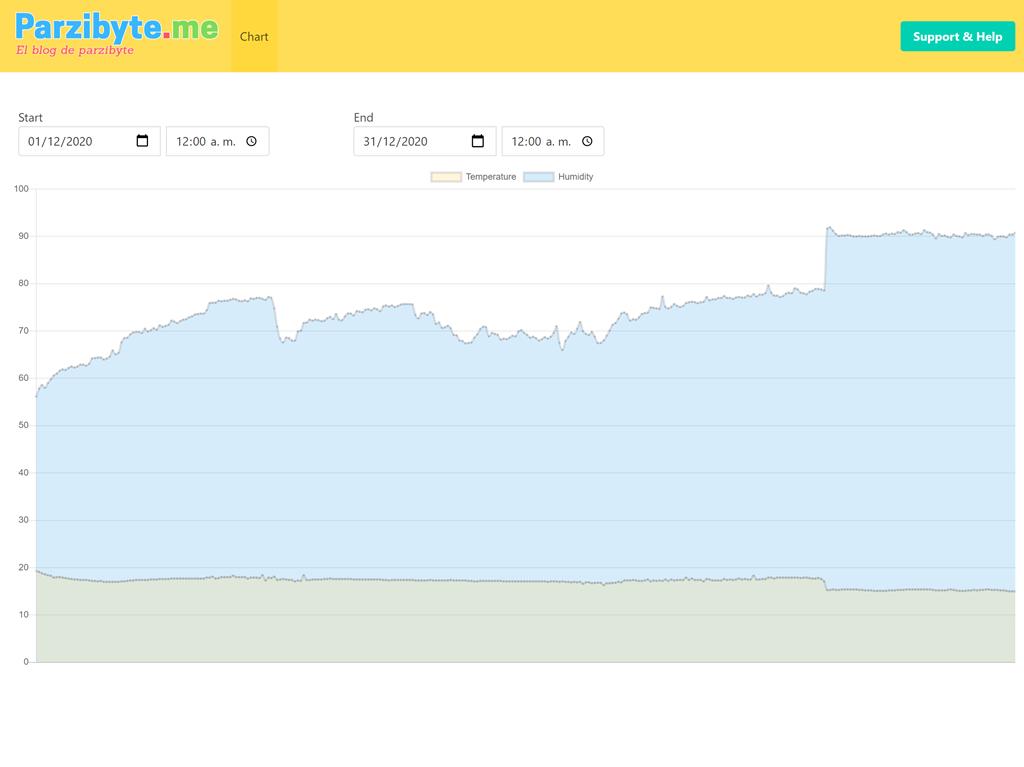Click the 50 y-axis label
The height and width of the screenshot is (767, 1024).
tap(24, 425)
